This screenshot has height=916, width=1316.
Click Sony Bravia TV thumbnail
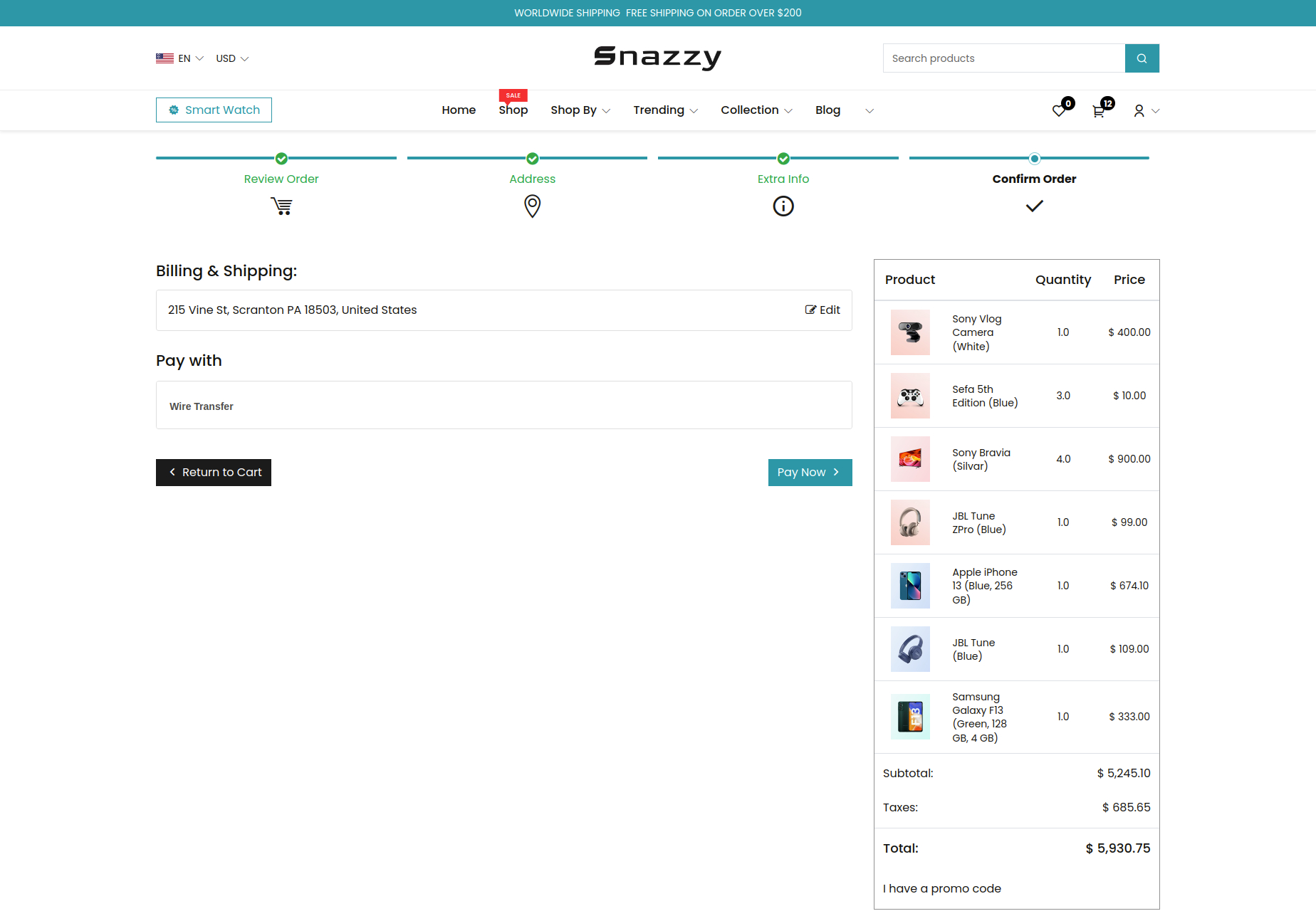(910, 459)
